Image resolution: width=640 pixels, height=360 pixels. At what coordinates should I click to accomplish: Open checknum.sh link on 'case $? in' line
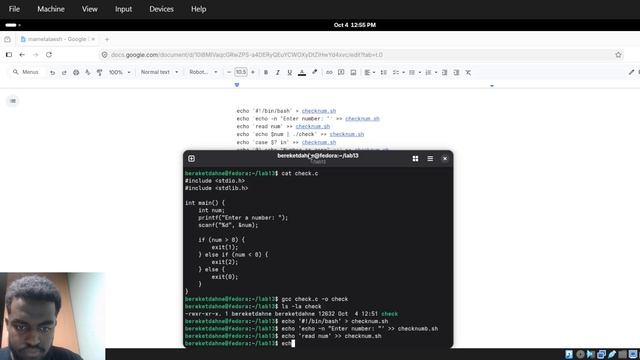(x=319, y=142)
